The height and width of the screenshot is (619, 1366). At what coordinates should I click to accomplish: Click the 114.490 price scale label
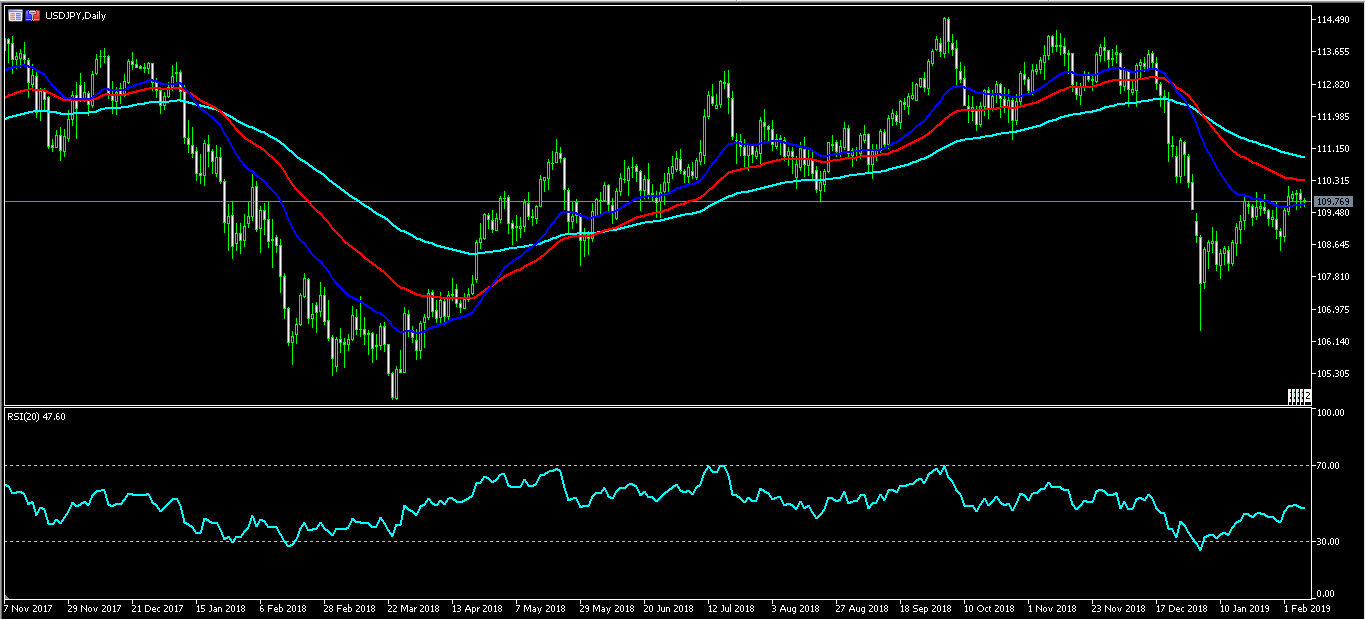tap(1334, 20)
